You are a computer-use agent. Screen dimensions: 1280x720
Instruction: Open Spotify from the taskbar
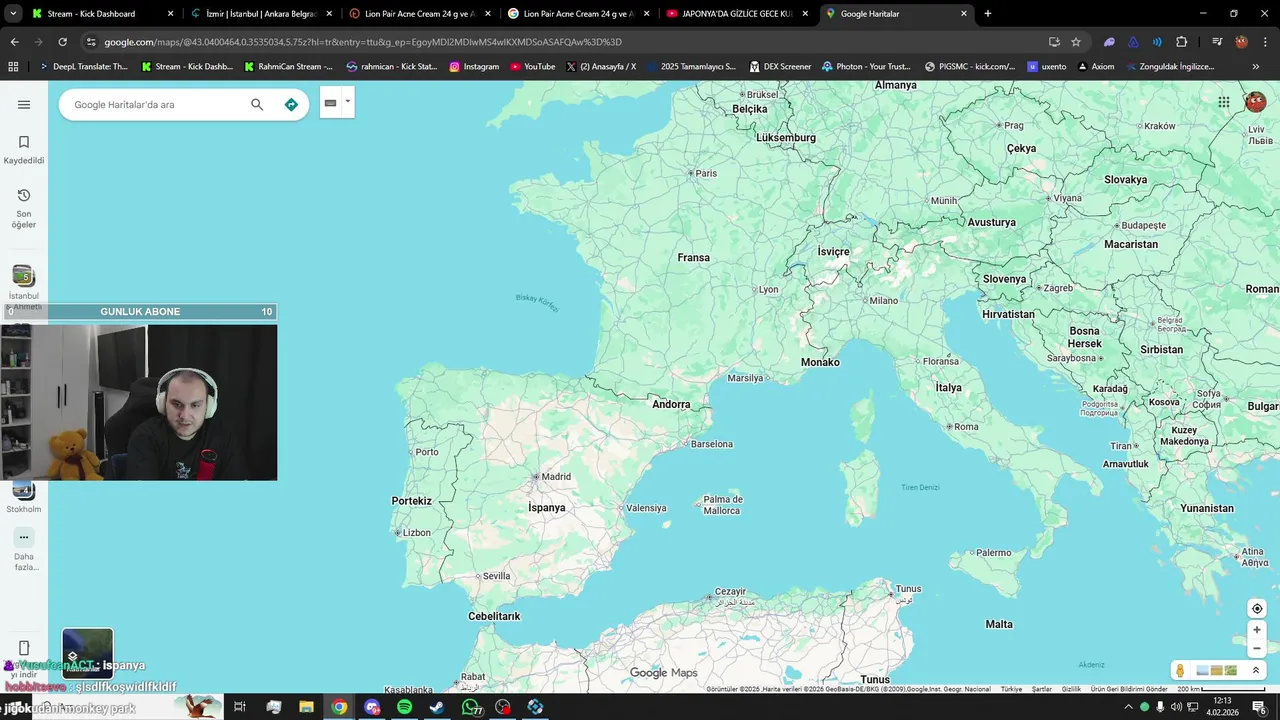click(404, 707)
